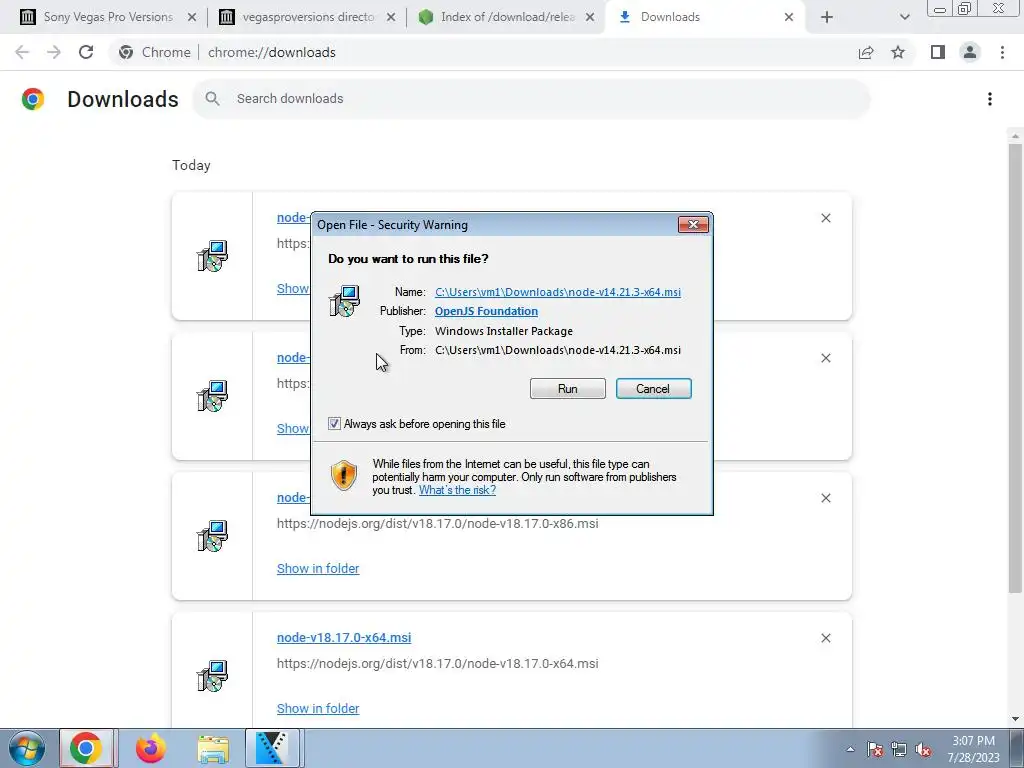Open the What's the risk? link
1024x768 pixels.
click(x=457, y=490)
